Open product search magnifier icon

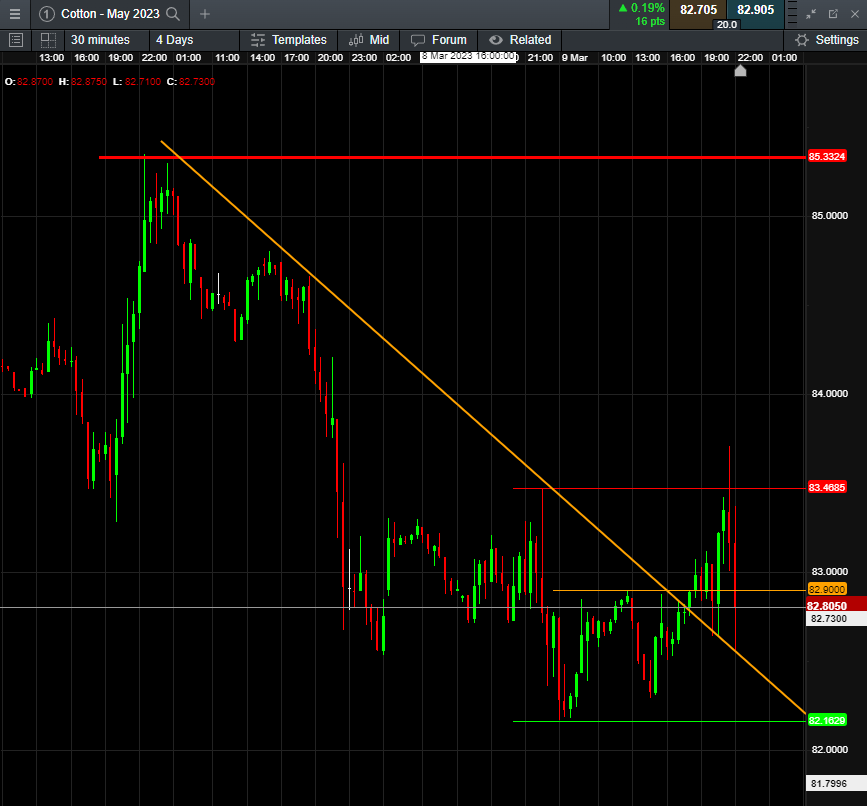click(173, 14)
